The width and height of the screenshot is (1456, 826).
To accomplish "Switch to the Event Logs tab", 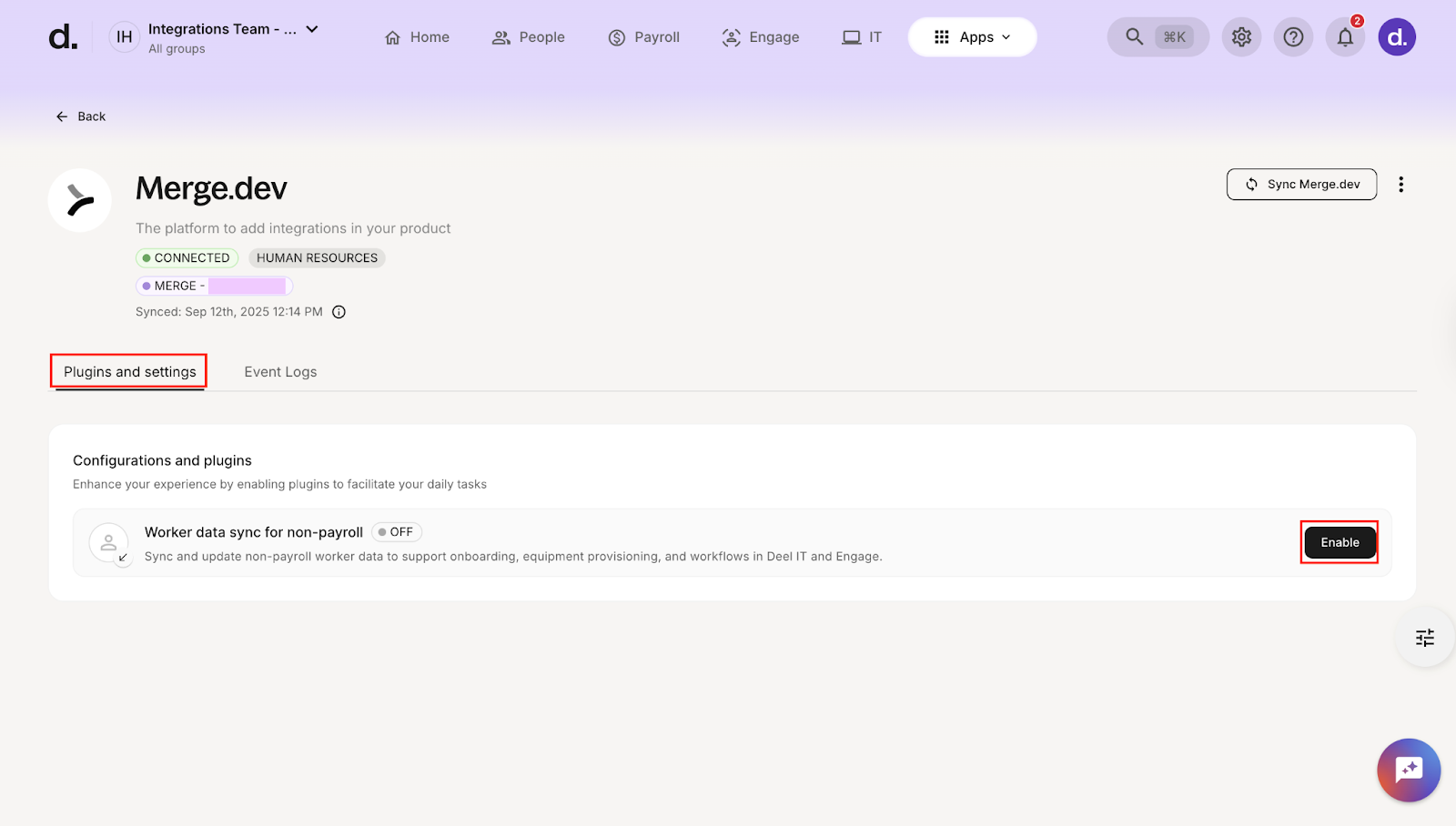I will (280, 372).
